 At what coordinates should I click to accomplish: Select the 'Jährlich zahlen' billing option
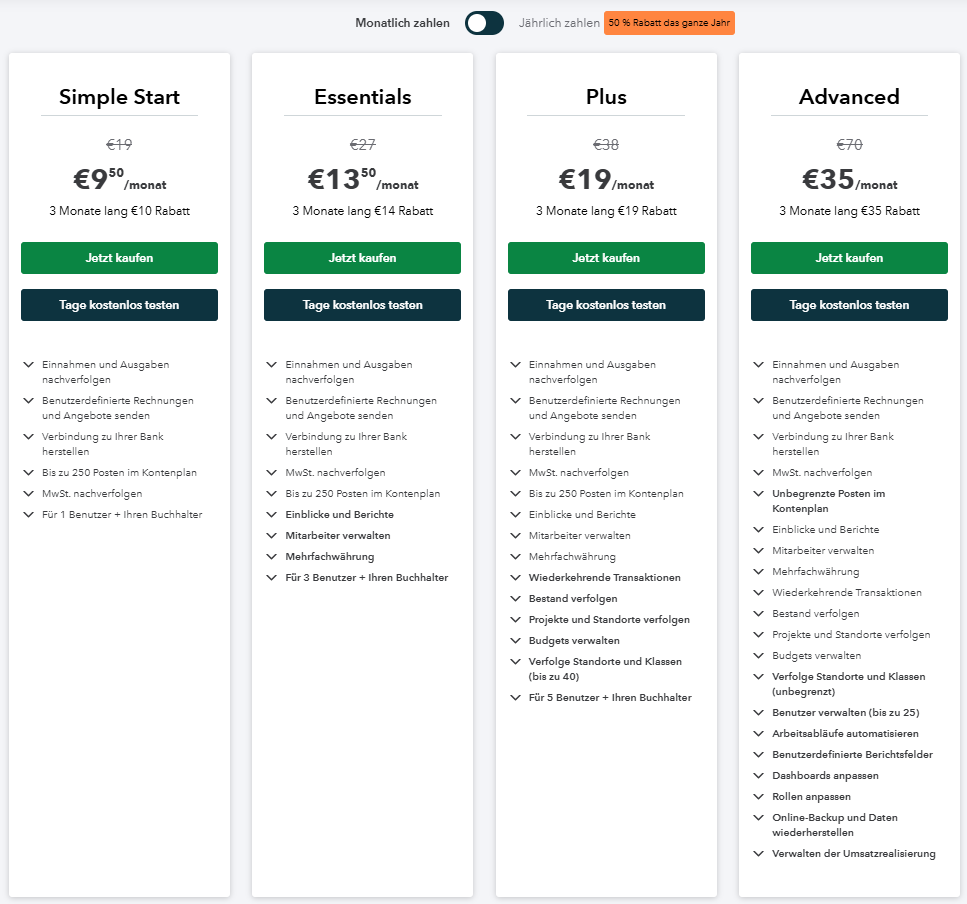559,23
